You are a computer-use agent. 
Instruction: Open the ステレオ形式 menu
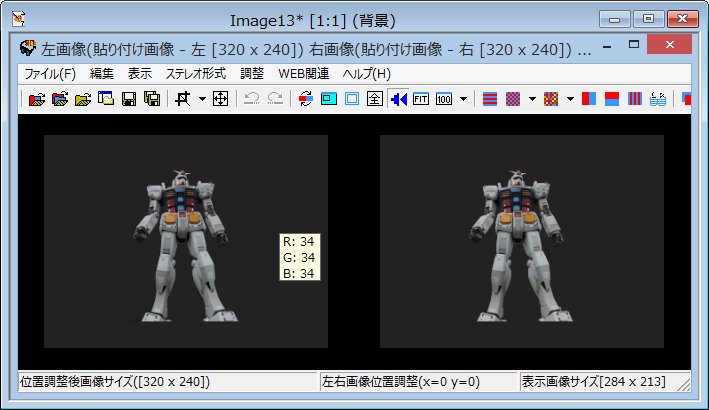(x=195, y=74)
